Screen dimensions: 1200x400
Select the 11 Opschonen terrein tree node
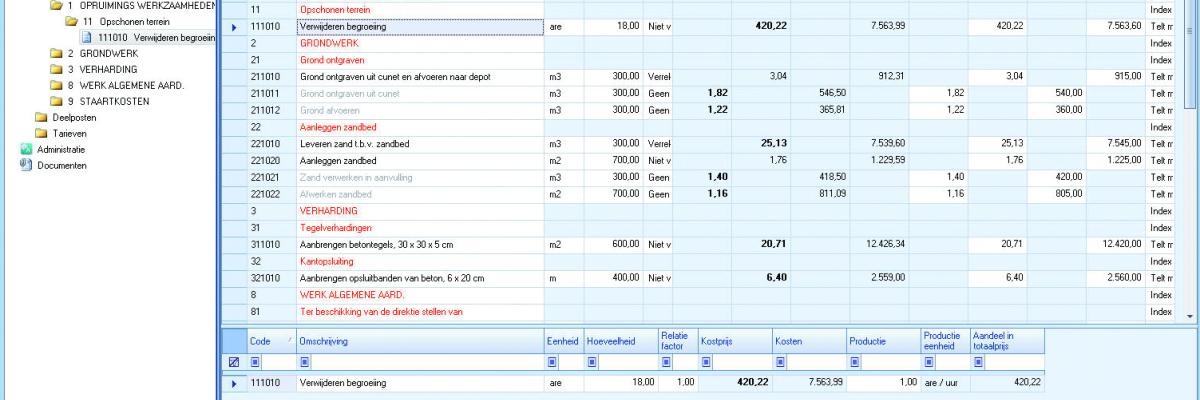(x=123, y=21)
